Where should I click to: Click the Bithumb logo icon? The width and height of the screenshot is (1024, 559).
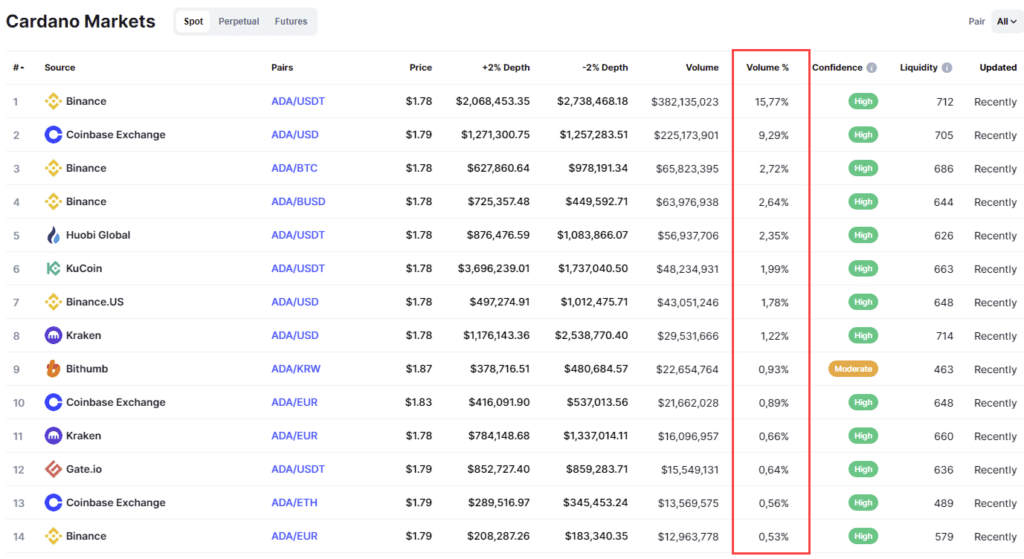53,369
